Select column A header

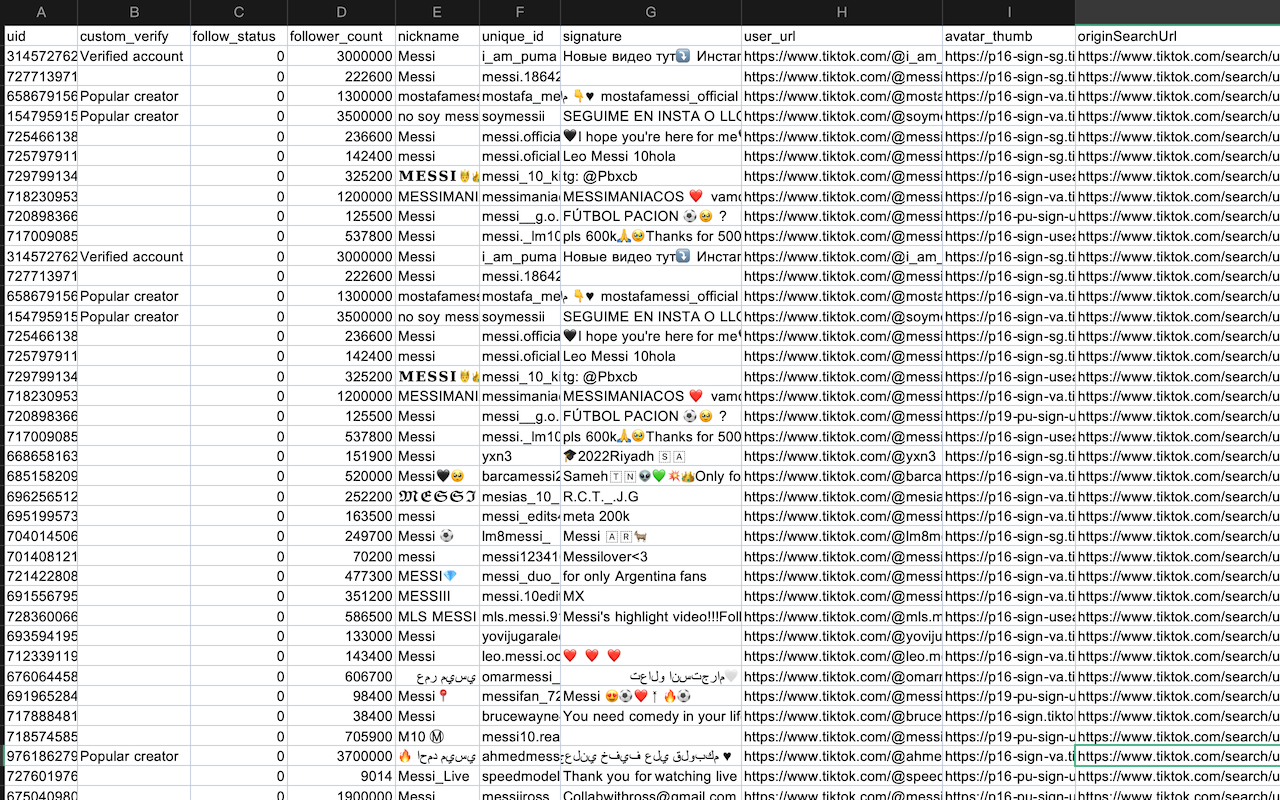[41, 12]
